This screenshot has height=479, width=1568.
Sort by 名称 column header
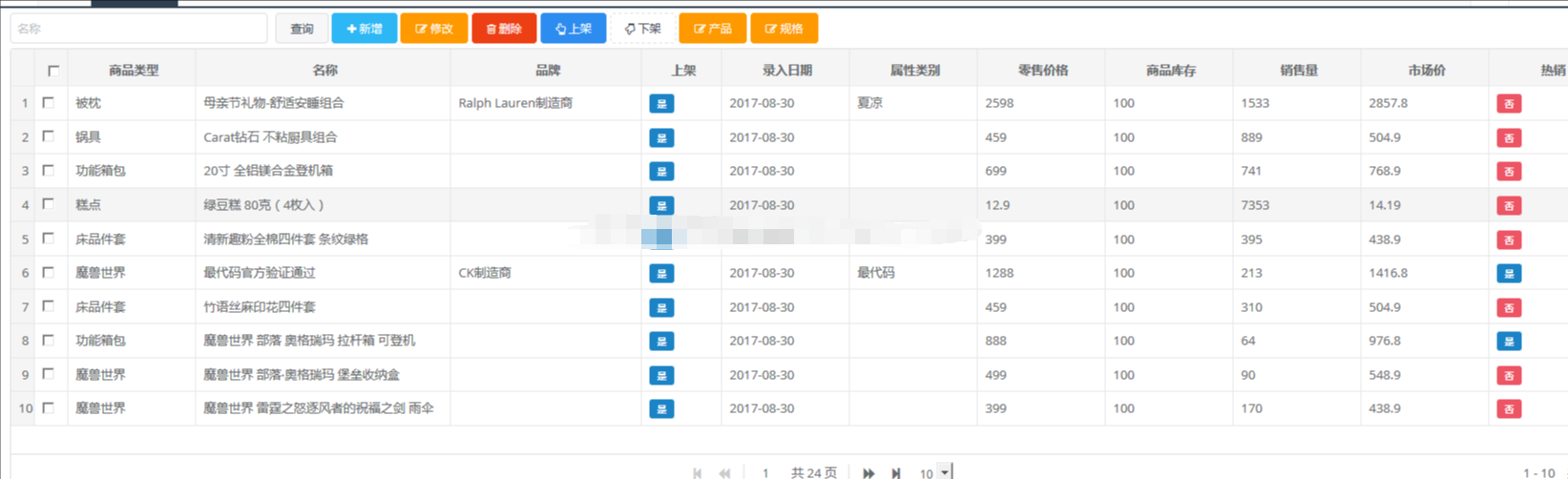pos(324,70)
